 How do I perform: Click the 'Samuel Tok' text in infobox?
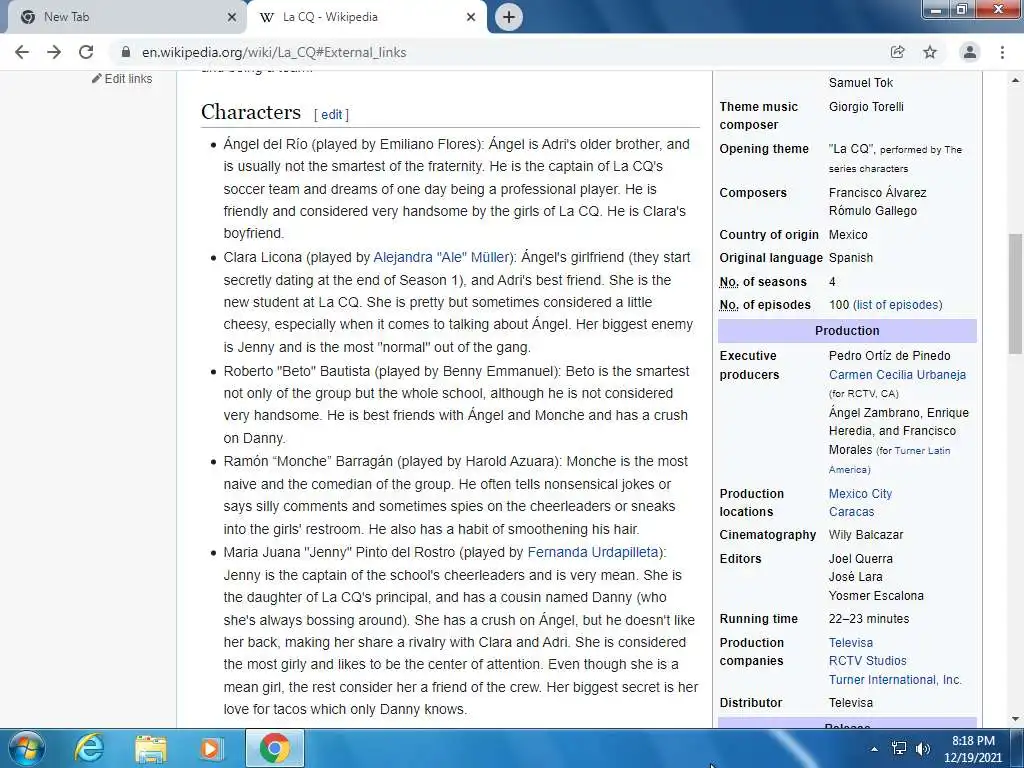(861, 83)
